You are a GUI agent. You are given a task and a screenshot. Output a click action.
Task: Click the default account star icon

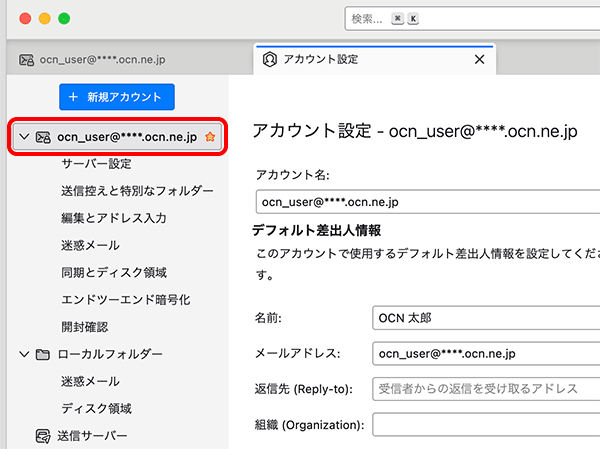[210, 137]
